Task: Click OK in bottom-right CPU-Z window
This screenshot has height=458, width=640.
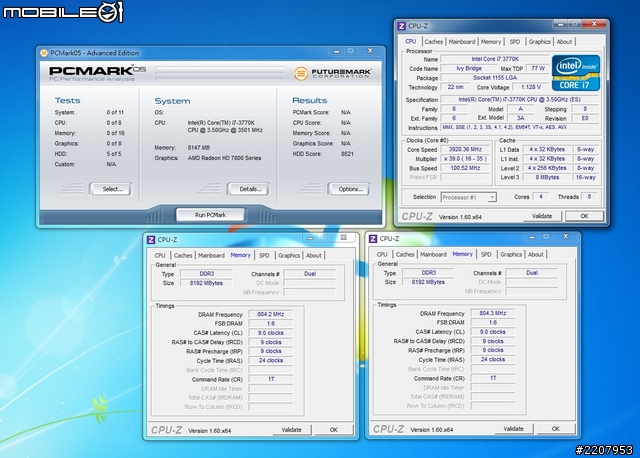Action: (556, 429)
